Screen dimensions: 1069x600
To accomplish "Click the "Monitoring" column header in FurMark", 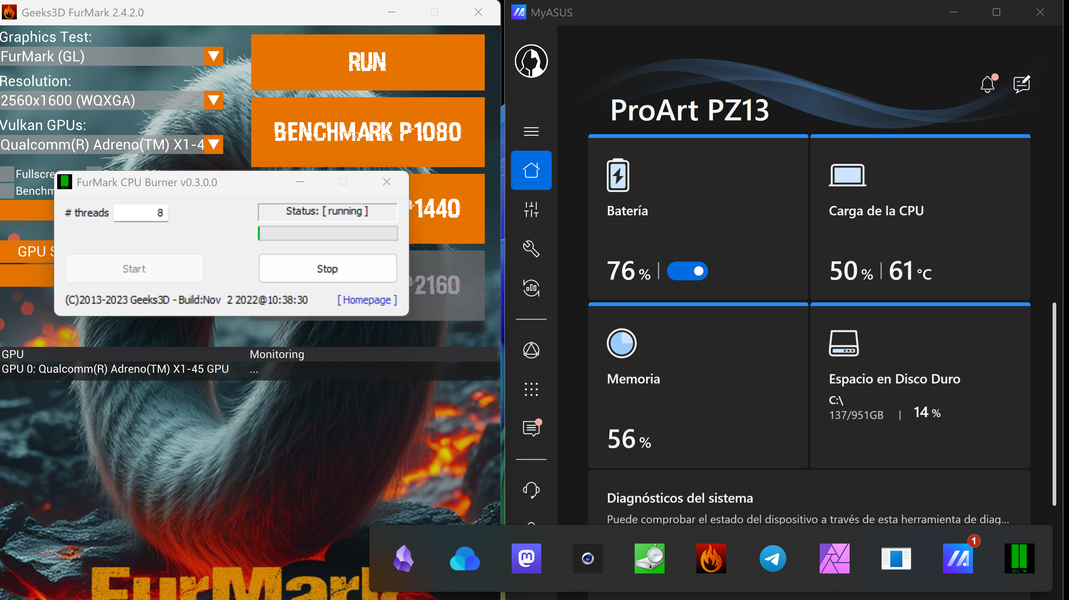I will tap(277, 355).
